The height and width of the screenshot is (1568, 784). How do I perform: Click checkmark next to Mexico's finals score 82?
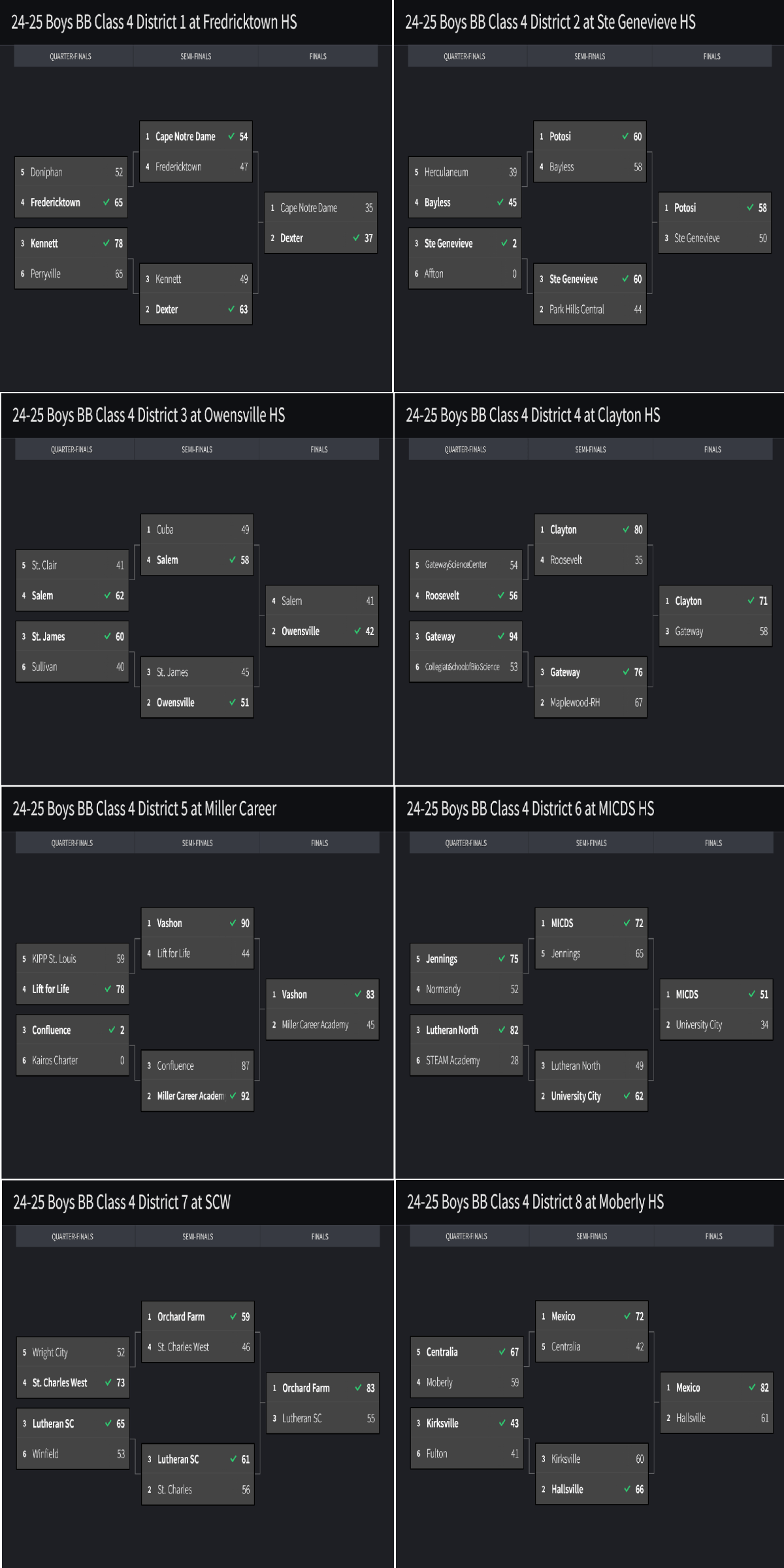pyautogui.click(x=752, y=1388)
